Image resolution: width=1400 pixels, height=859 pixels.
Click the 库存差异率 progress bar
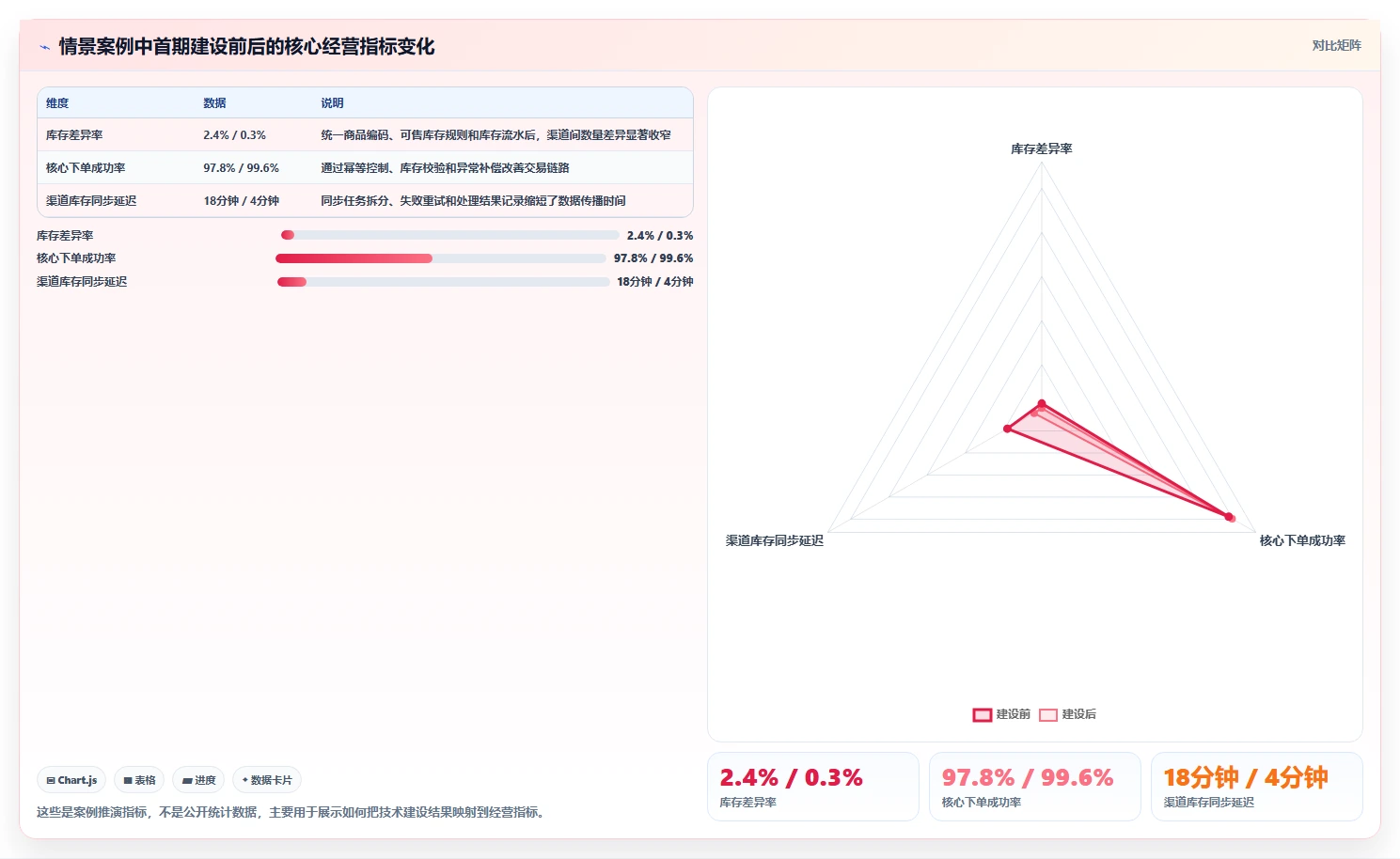click(x=450, y=235)
